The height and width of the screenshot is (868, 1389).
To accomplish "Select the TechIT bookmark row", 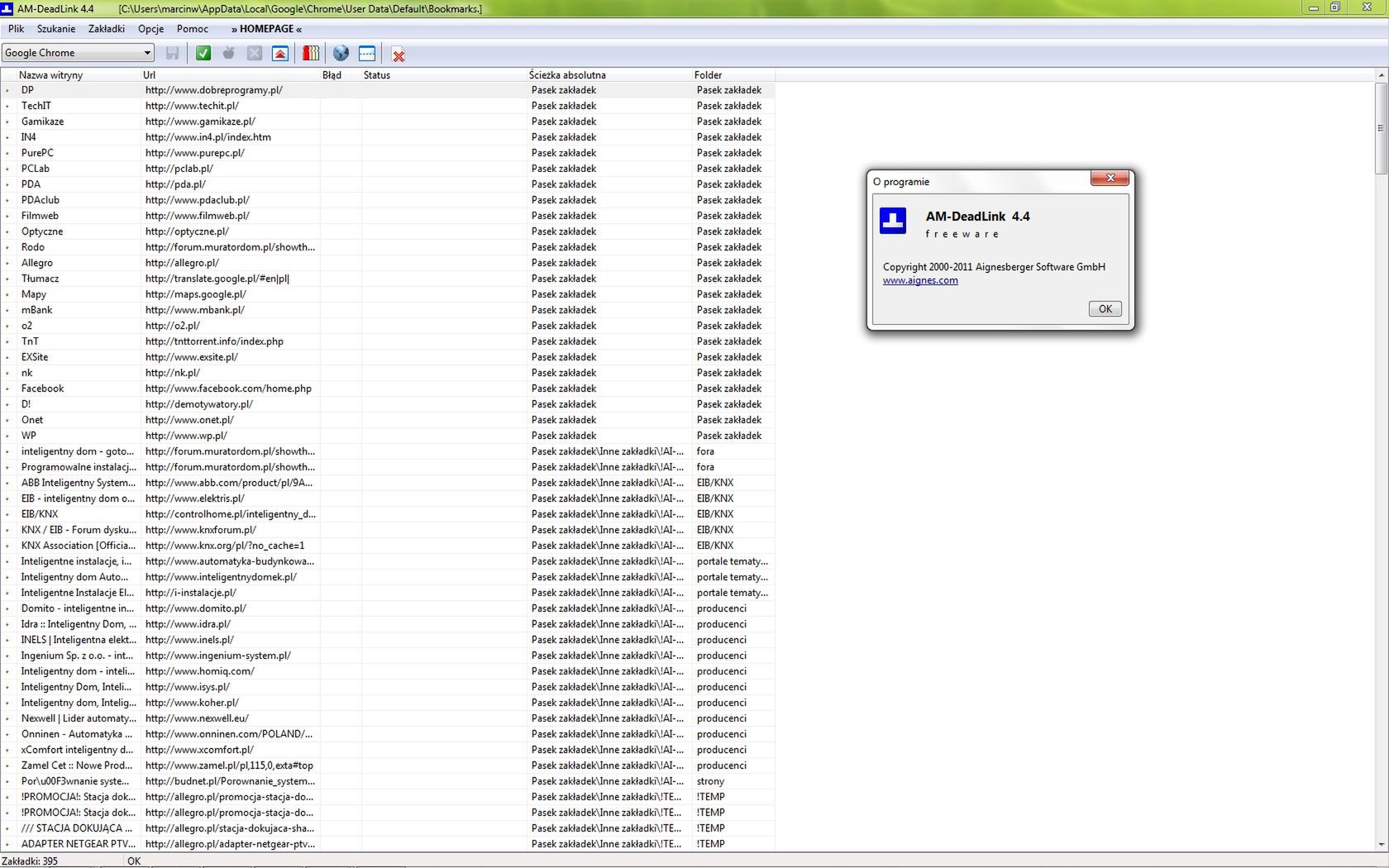I will click(389, 106).
